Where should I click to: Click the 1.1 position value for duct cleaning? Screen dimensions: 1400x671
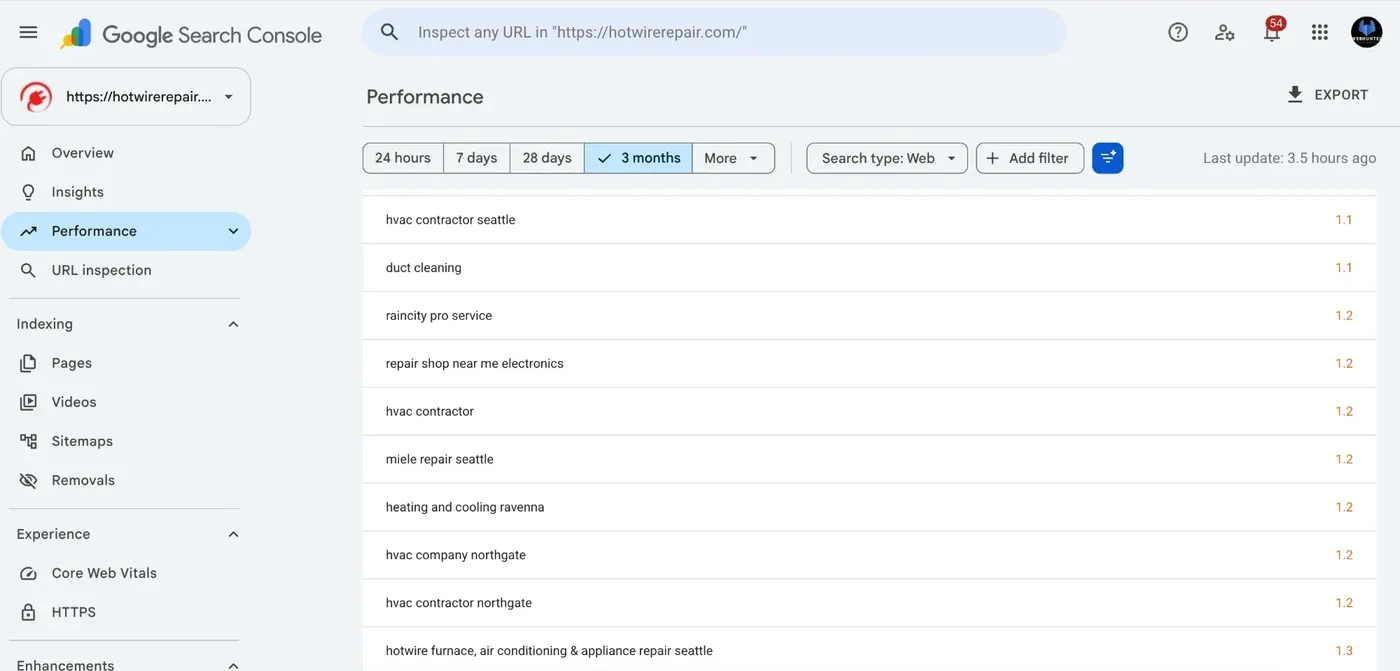click(x=1344, y=268)
